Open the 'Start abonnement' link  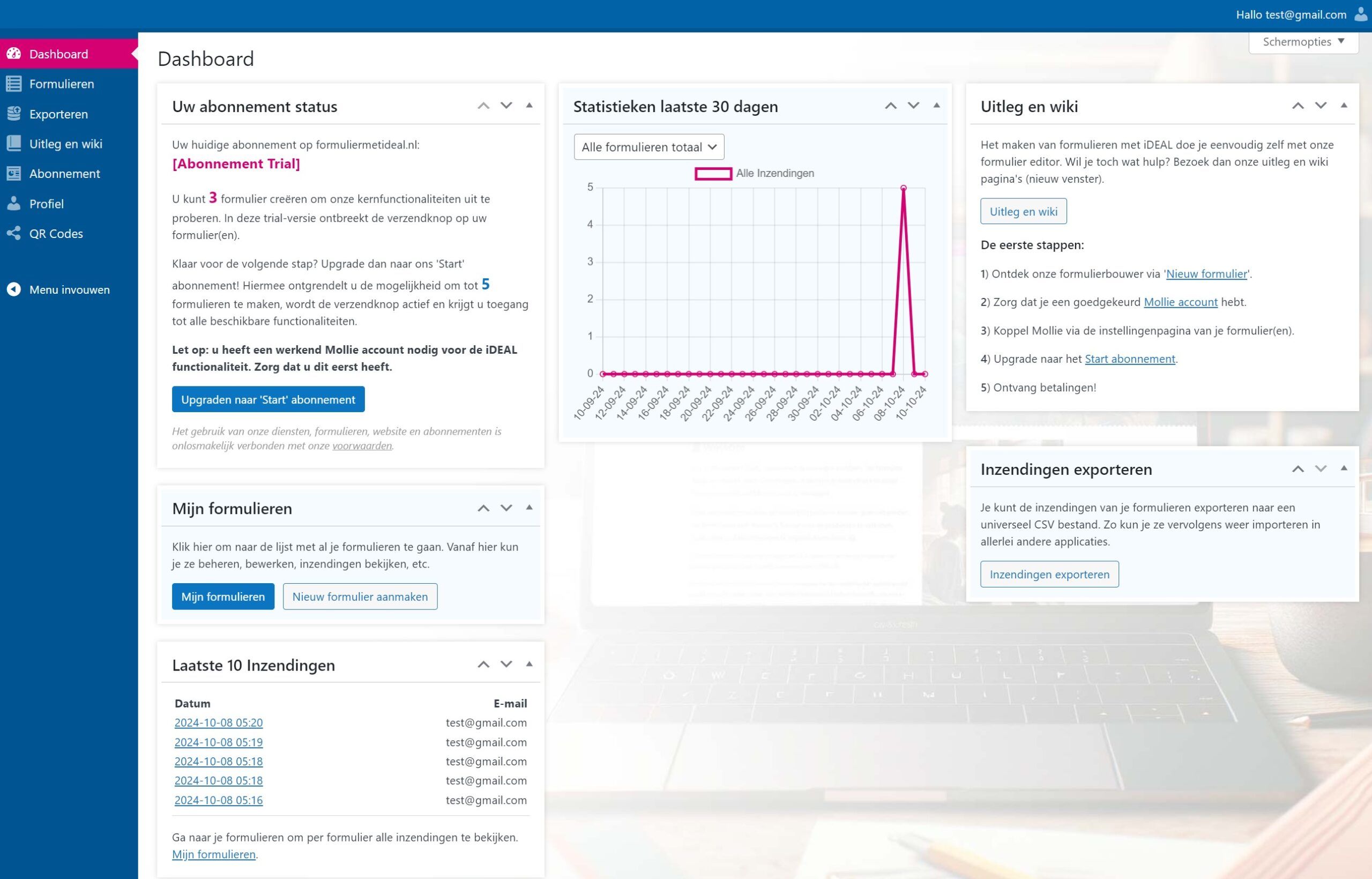1129,359
